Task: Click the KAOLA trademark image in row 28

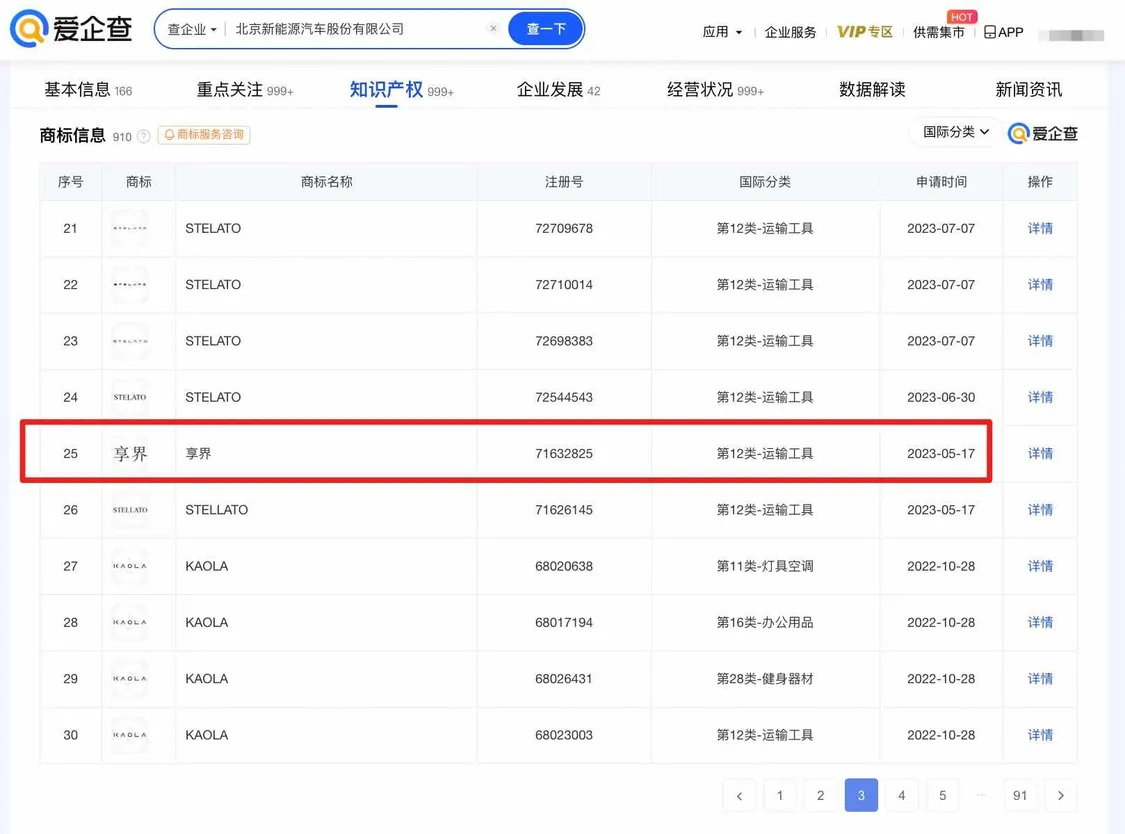Action: [130, 622]
